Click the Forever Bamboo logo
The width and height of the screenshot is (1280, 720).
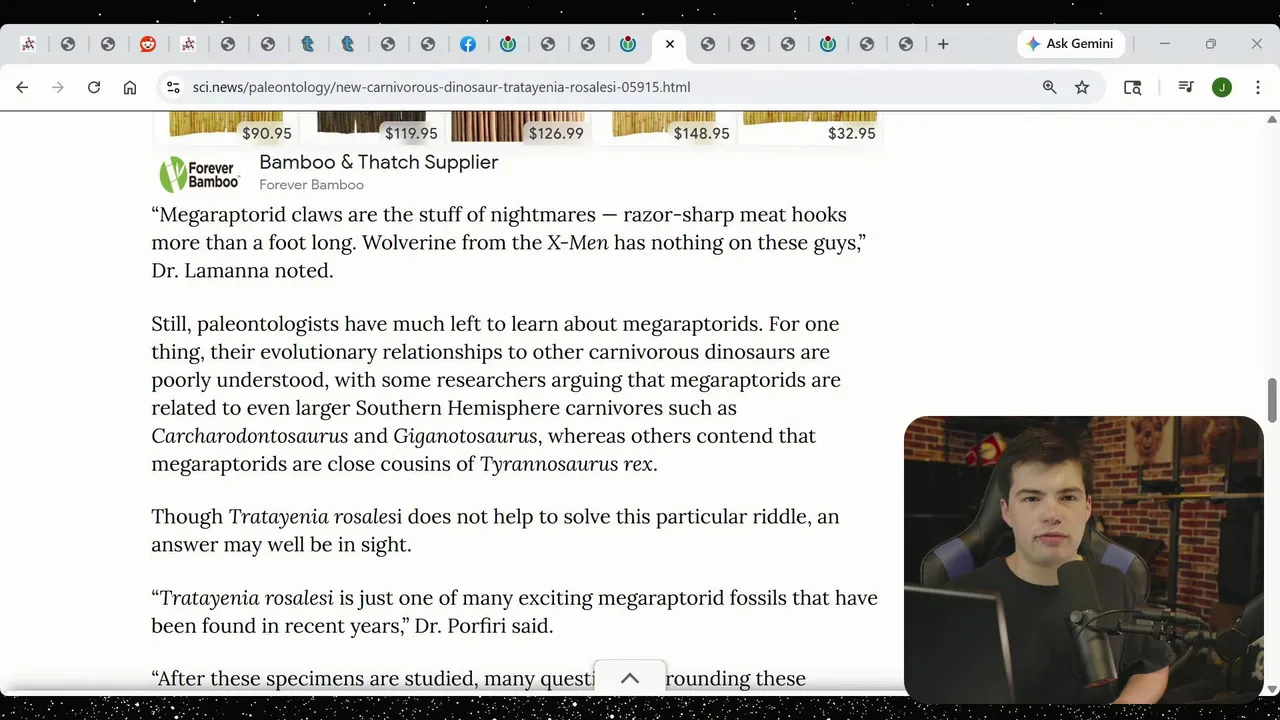point(200,174)
